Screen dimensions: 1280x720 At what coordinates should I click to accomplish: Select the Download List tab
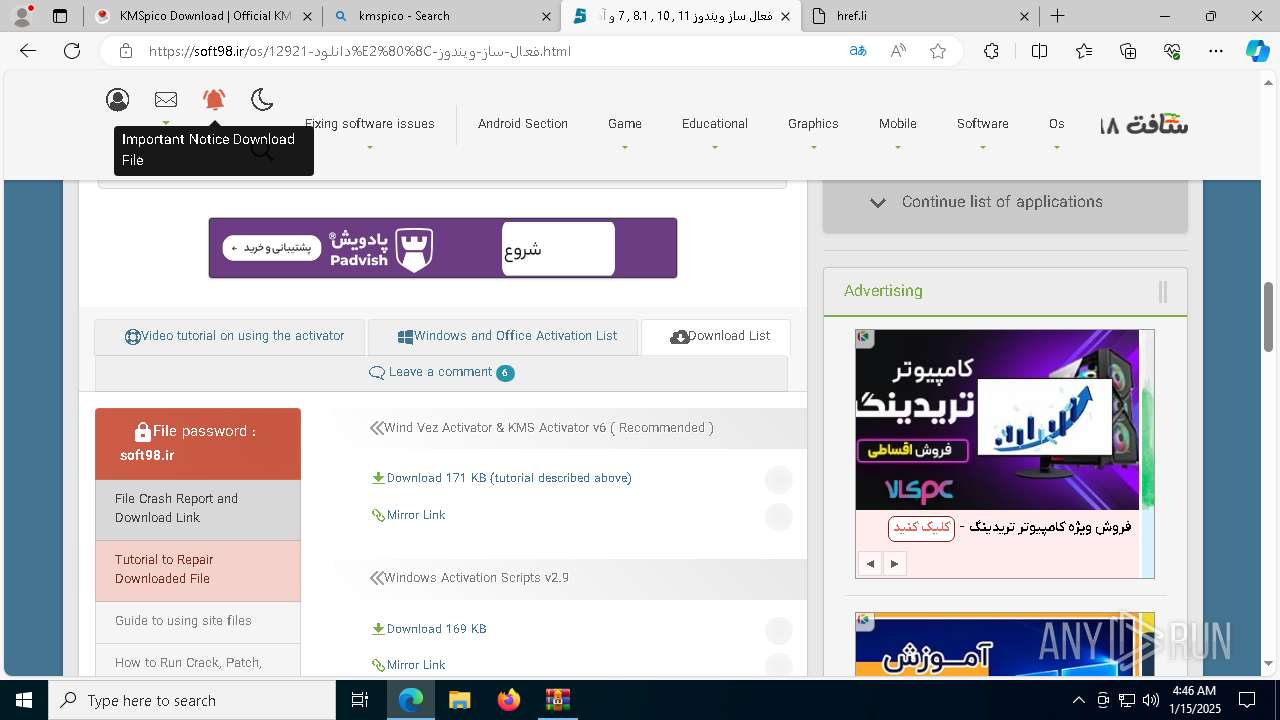[716, 337]
